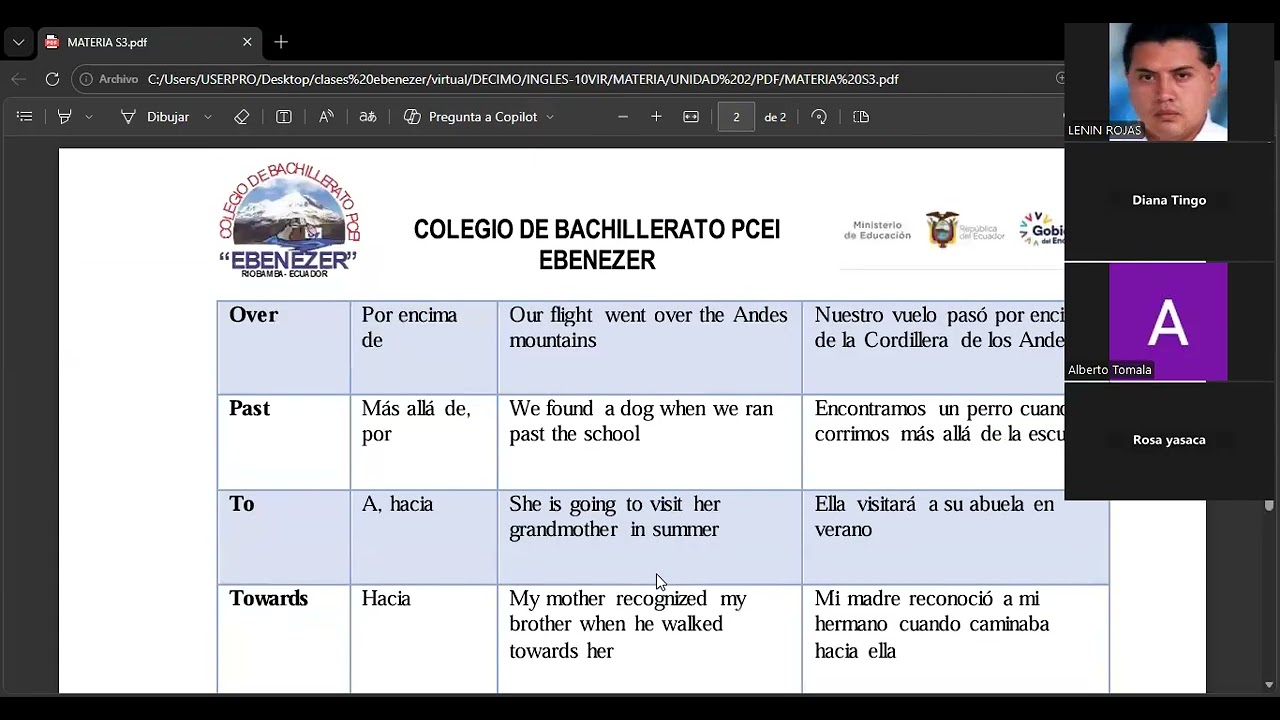1280x720 pixels.
Task: Click the 'Más allá de, por' cell
Action: pos(424,442)
